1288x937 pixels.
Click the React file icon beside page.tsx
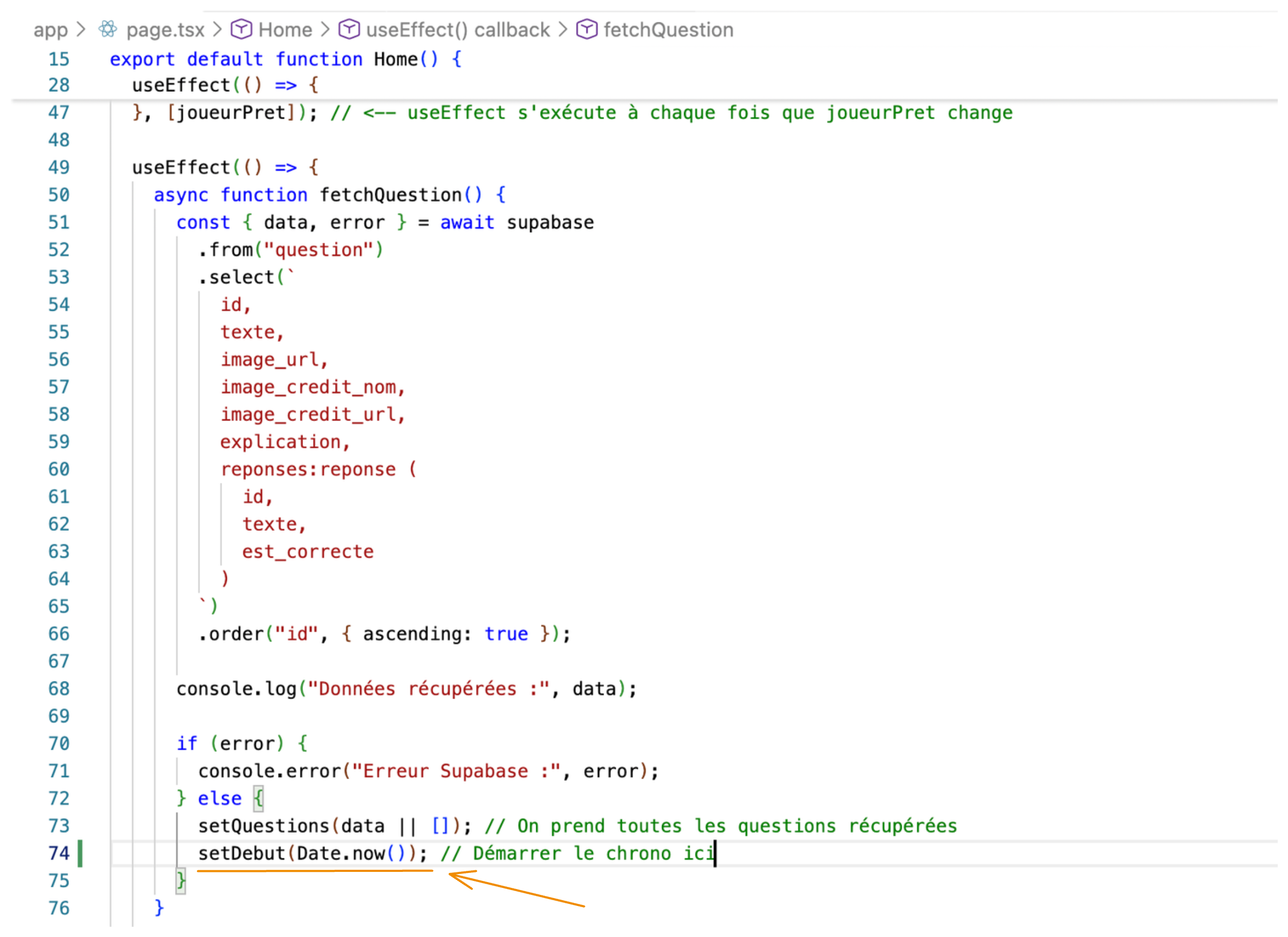click(108, 29)
